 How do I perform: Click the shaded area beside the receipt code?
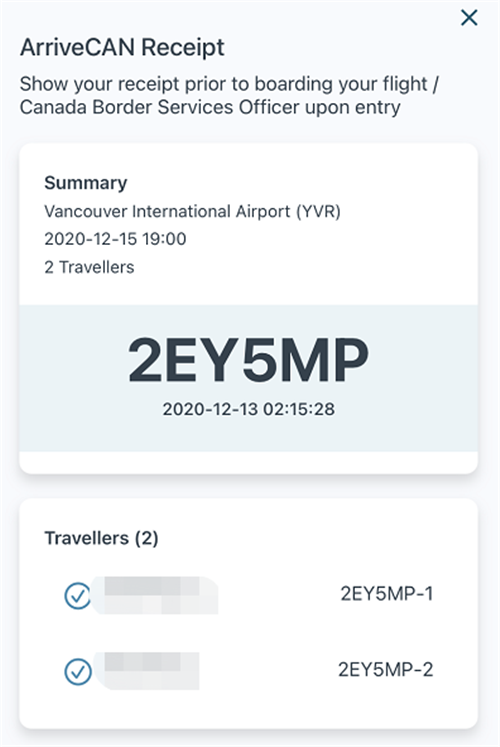[x=424, y=362]
